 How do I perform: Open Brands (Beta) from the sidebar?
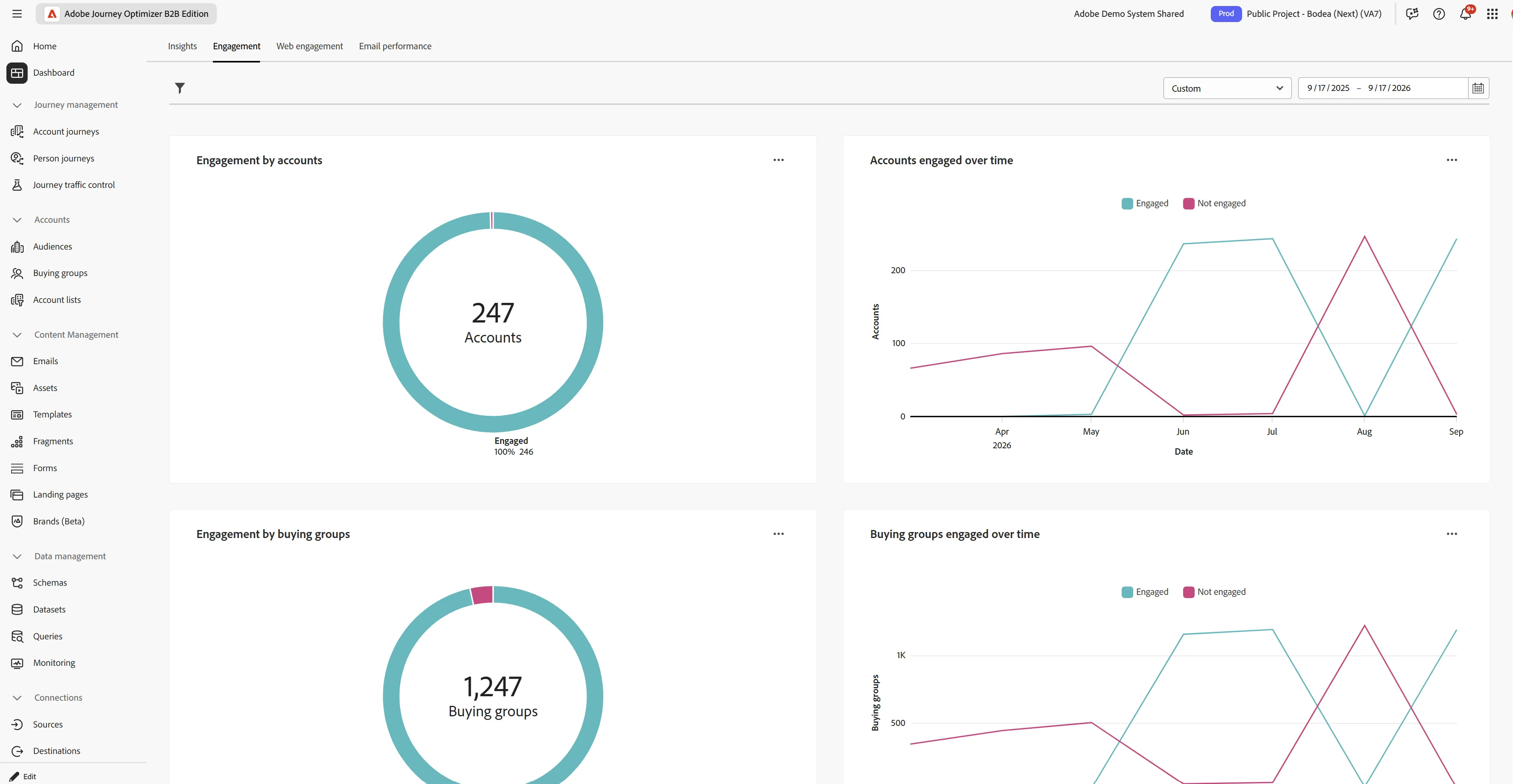[59, 522]
